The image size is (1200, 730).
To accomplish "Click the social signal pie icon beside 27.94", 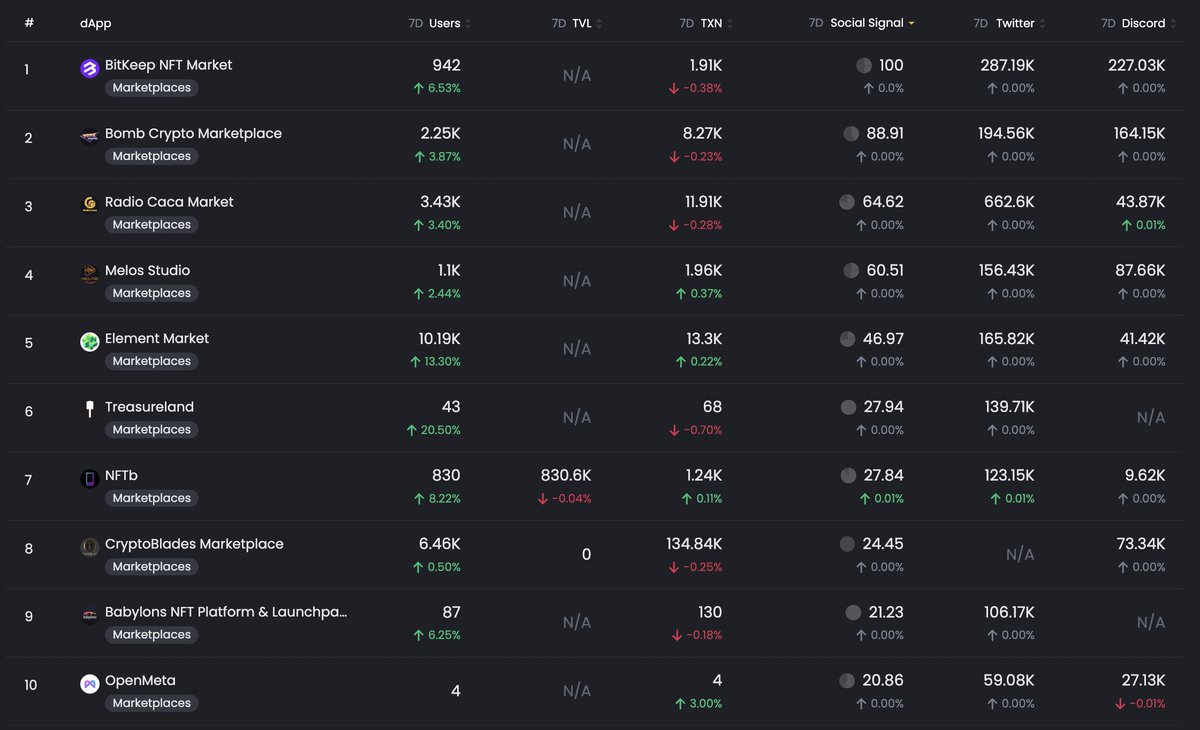I will (x=848, y=407).
